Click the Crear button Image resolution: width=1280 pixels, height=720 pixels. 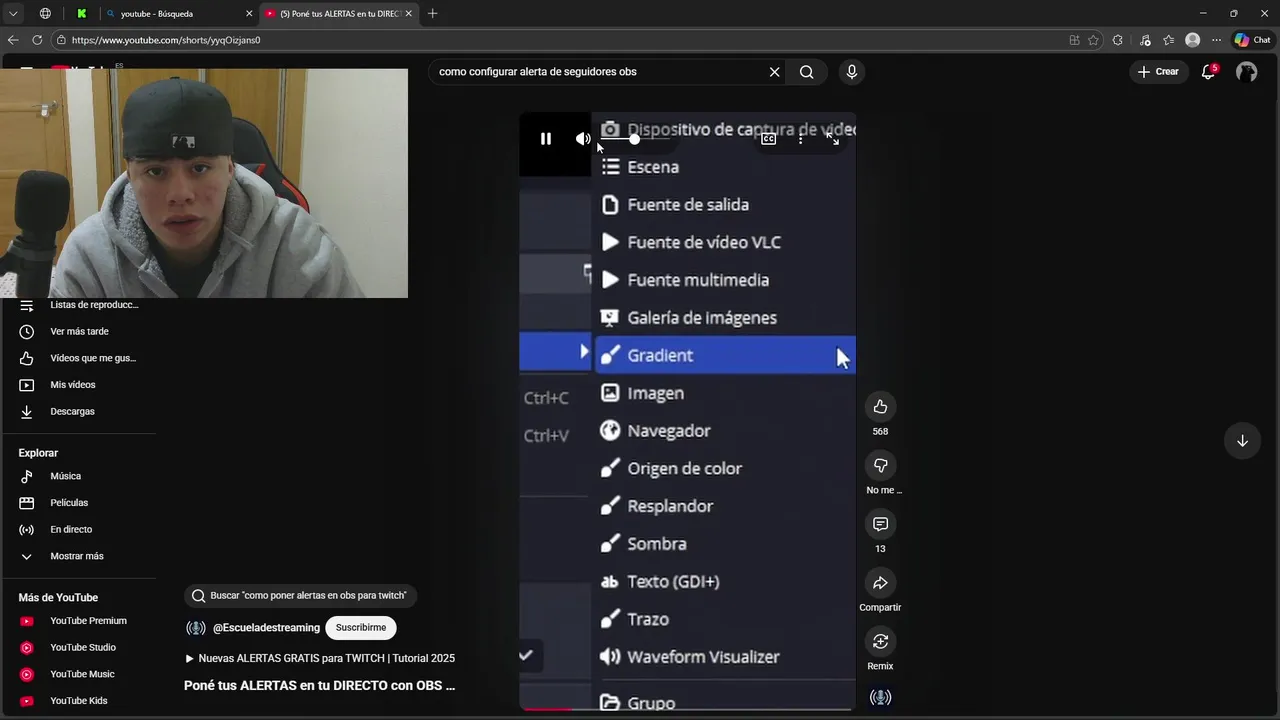pos(1158,72)
